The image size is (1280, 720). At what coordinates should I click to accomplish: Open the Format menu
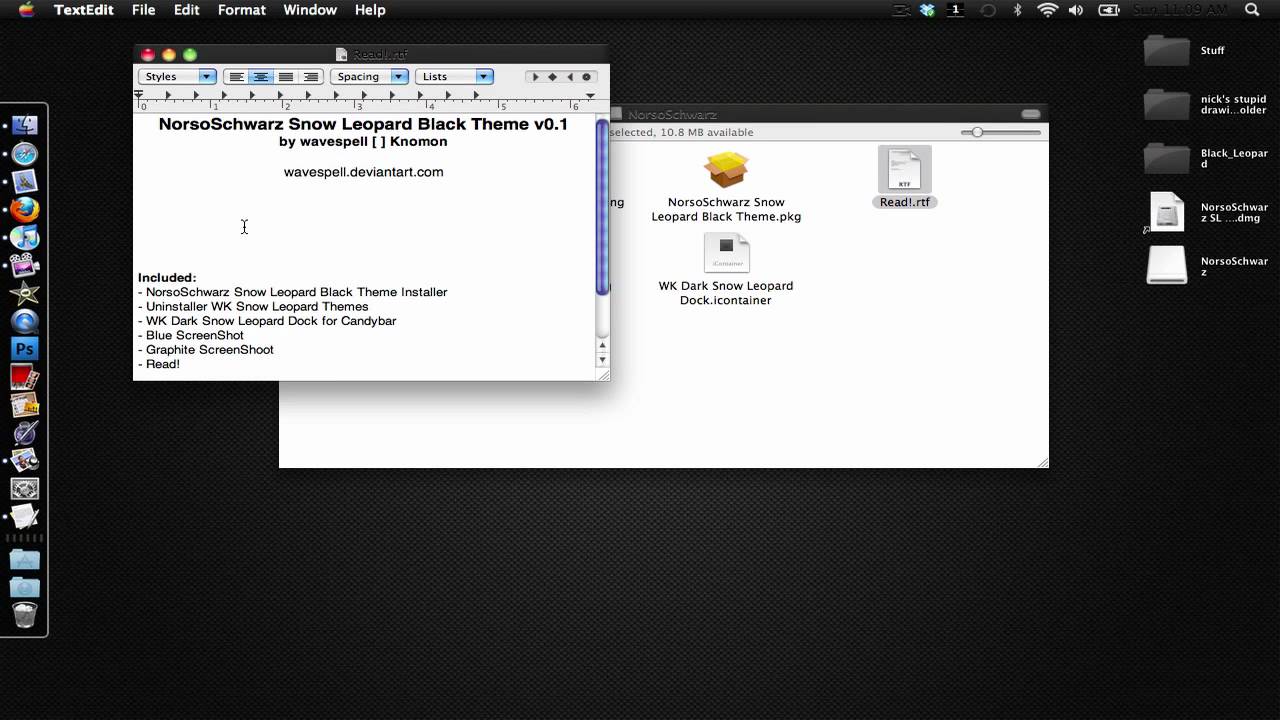242,10
